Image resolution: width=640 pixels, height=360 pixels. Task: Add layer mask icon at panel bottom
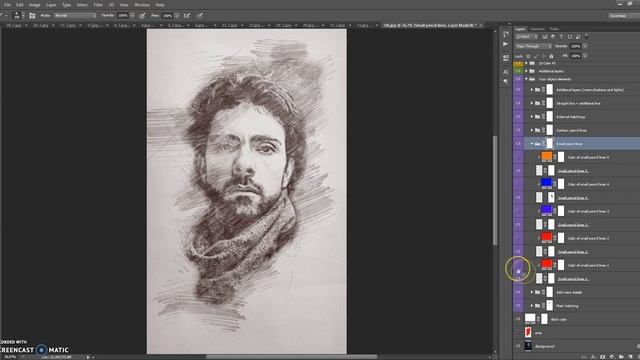[x=602, y=357]
